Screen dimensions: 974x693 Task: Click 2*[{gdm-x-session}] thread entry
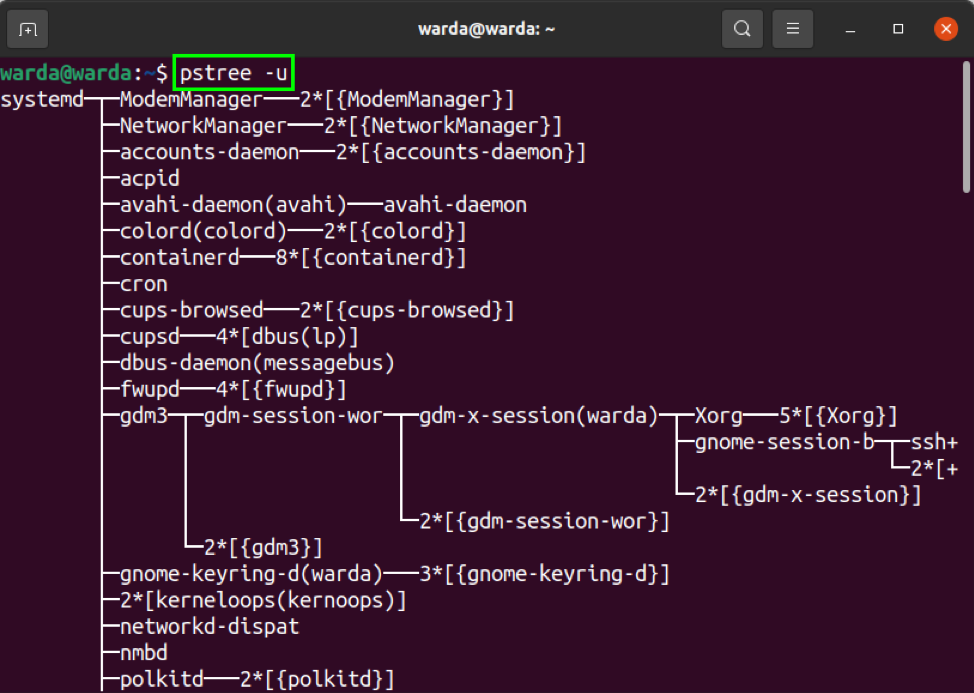[808, 494]
